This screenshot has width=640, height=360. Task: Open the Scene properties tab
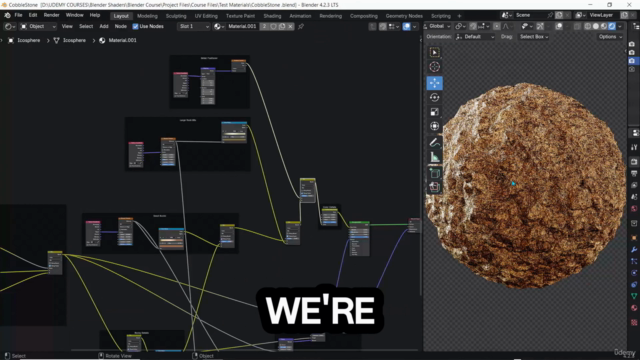coord(634,197)
